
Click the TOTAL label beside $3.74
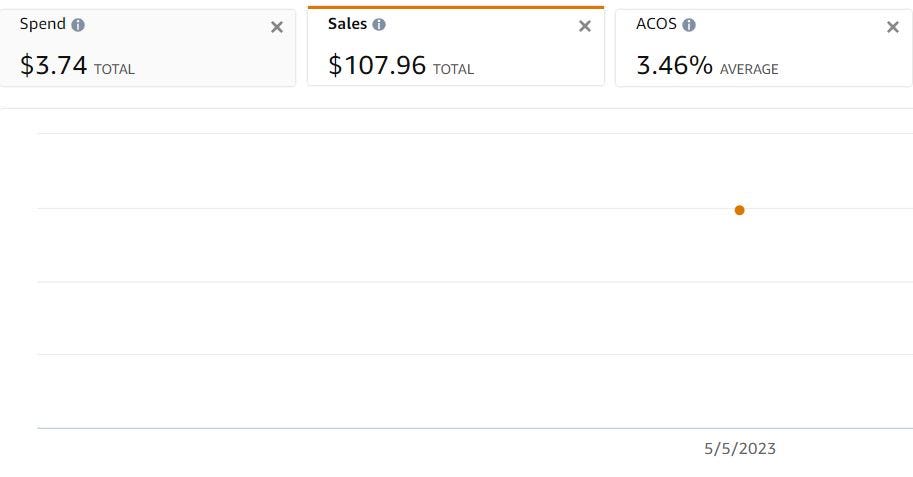(114, 70)
